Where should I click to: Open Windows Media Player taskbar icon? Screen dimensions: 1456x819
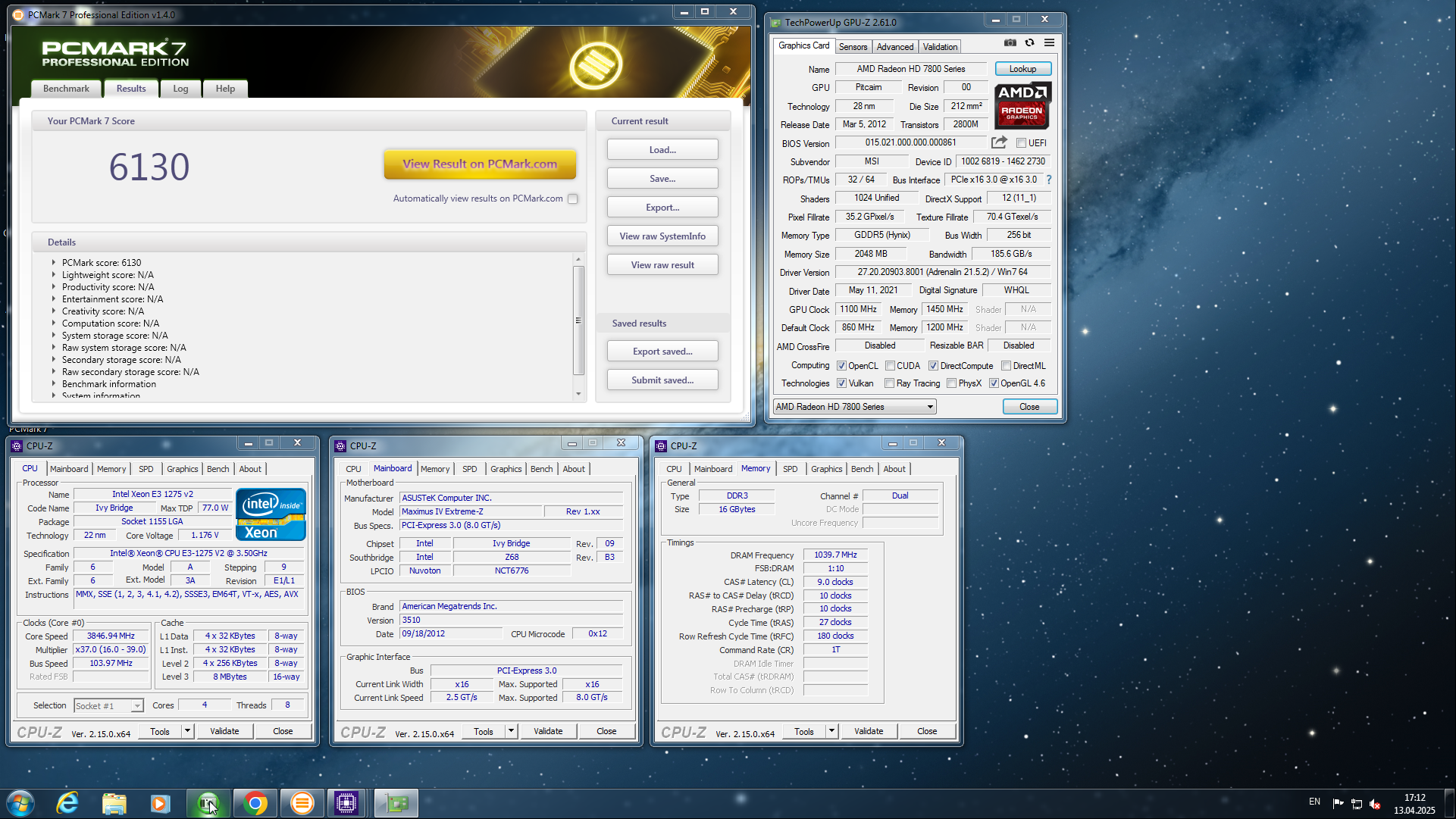tap(160, 803)
